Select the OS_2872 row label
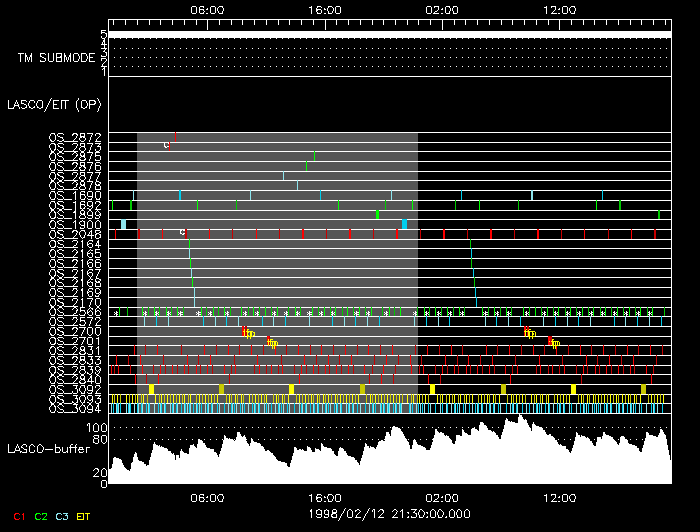This screenshot has height=532, width=700. (x=75, y=137)
